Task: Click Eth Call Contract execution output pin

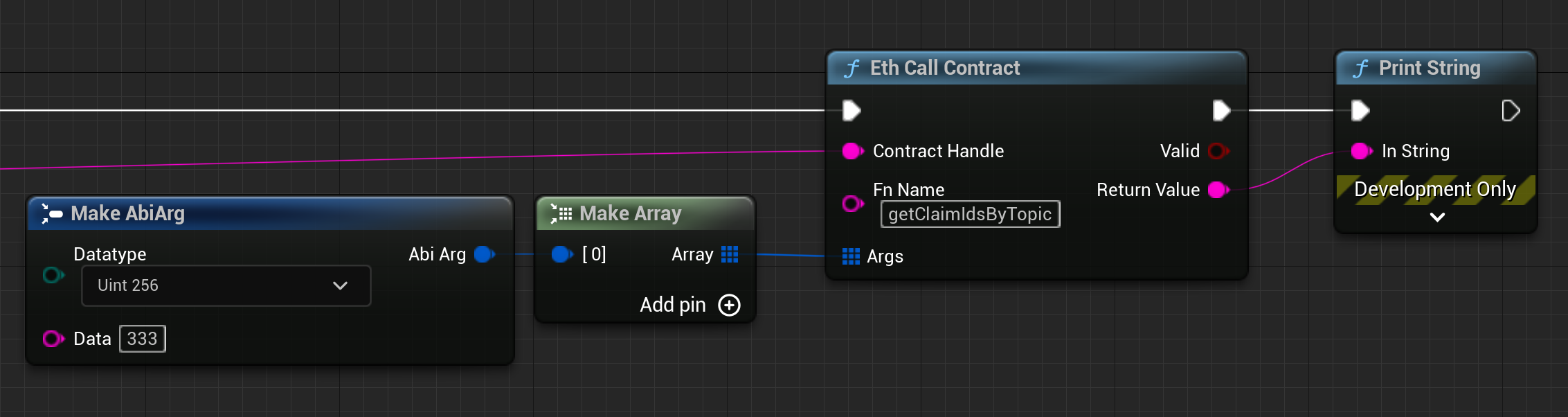Action: pyautogui.click(x=1221, y=110)
